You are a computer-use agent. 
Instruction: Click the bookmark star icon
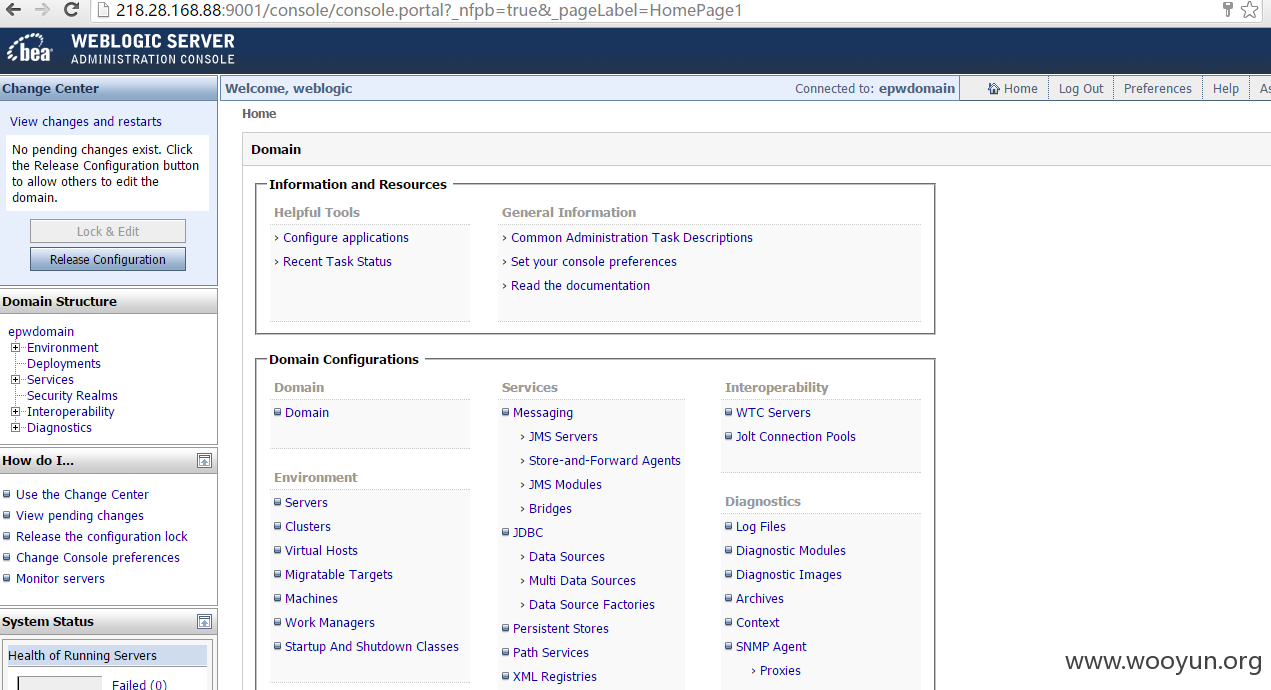[x=1250, y=10]
